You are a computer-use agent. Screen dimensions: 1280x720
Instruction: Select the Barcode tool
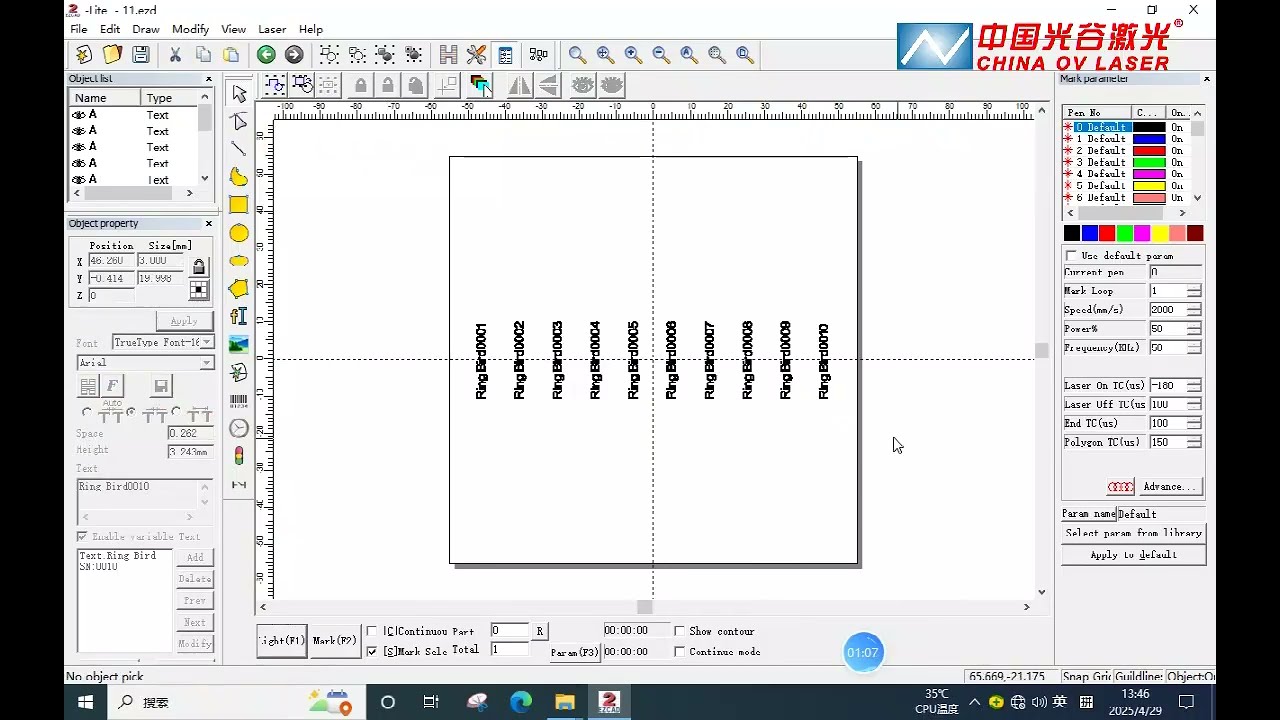(x=239, y=401)
